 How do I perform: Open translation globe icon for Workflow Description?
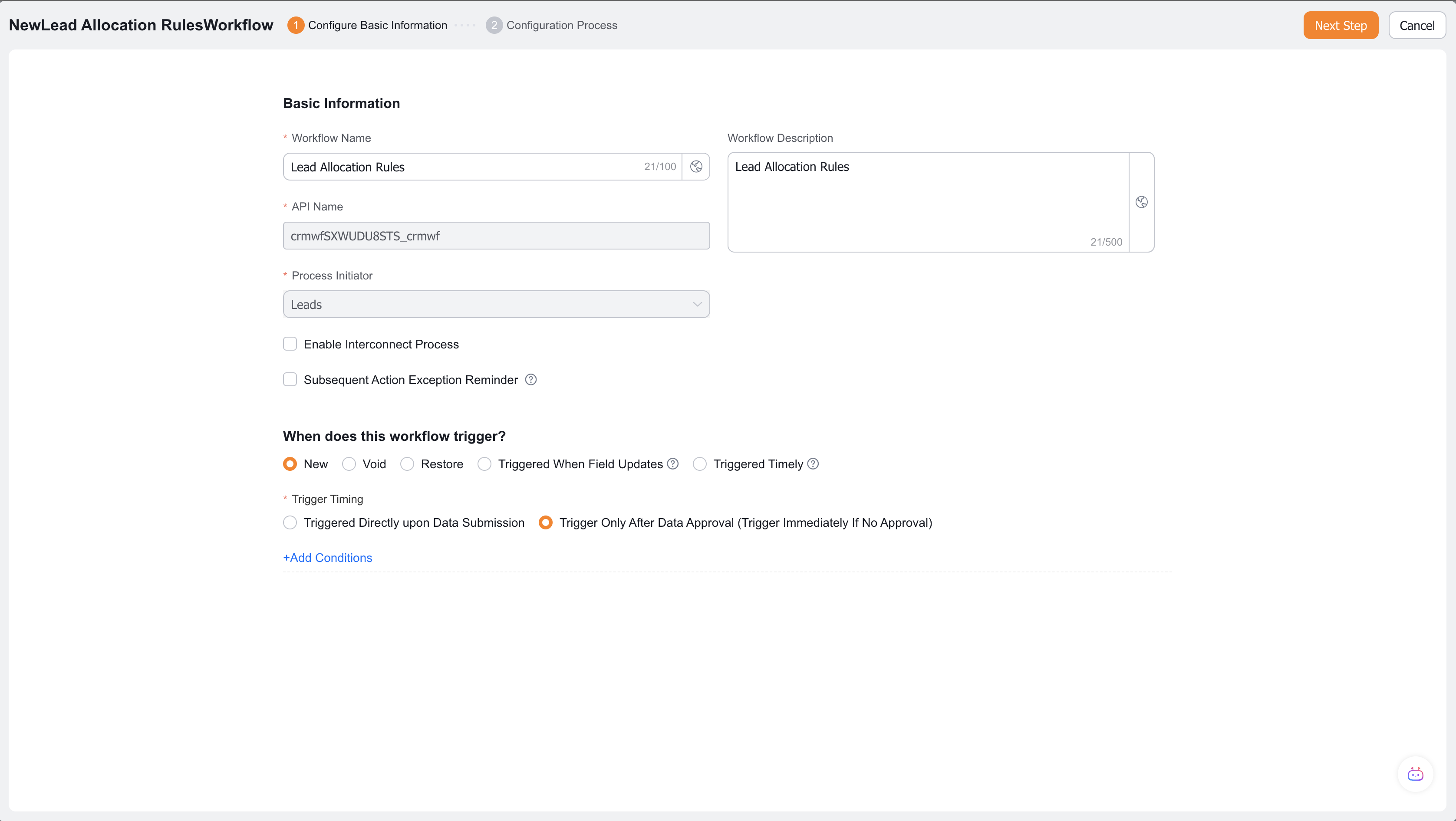pyautogui.click(x=1141, y=202)
